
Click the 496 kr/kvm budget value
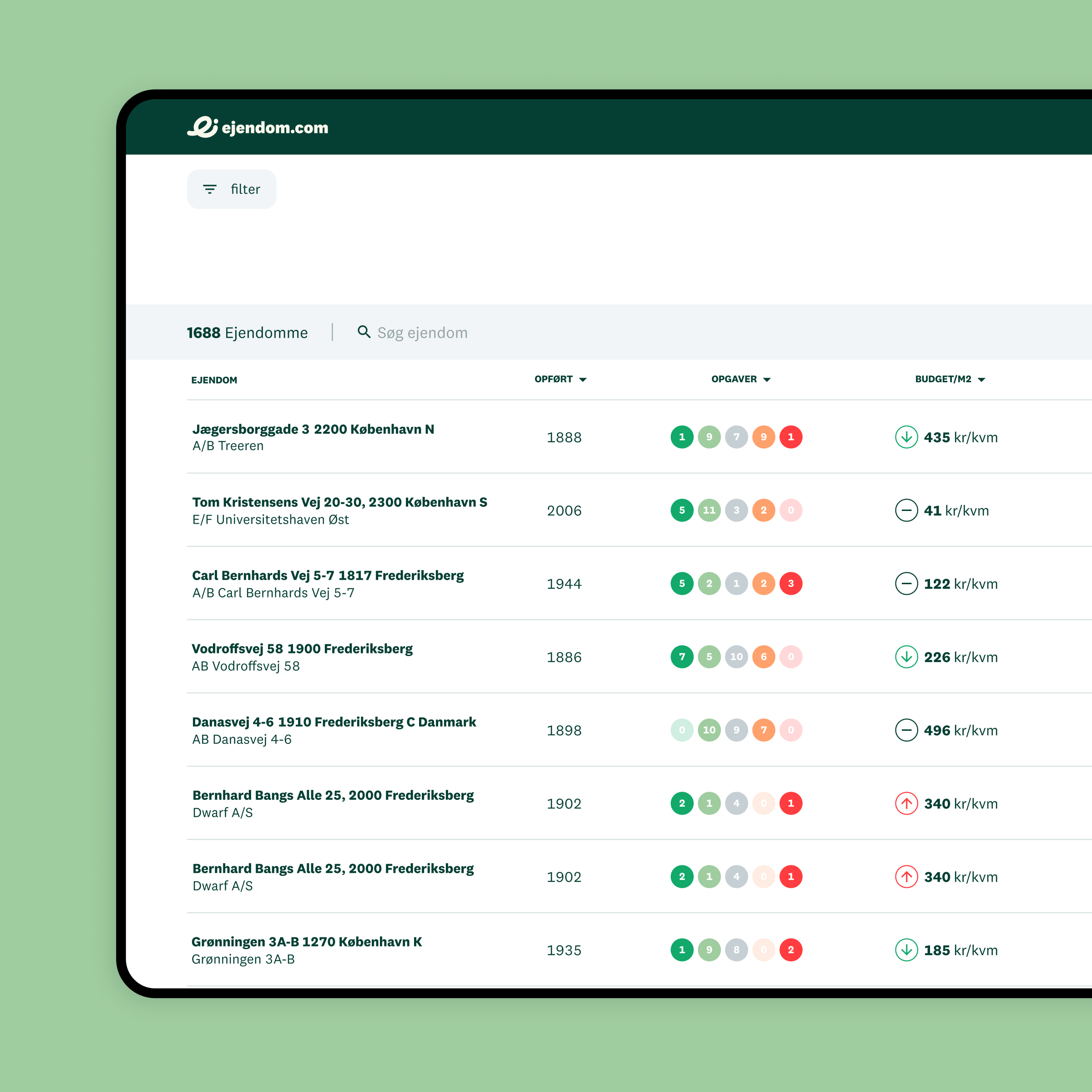tap(961, 730)
